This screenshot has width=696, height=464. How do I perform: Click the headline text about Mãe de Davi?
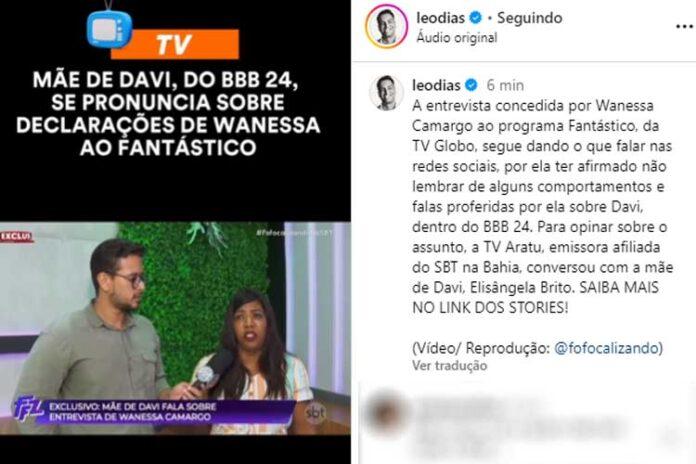(168, 113)
